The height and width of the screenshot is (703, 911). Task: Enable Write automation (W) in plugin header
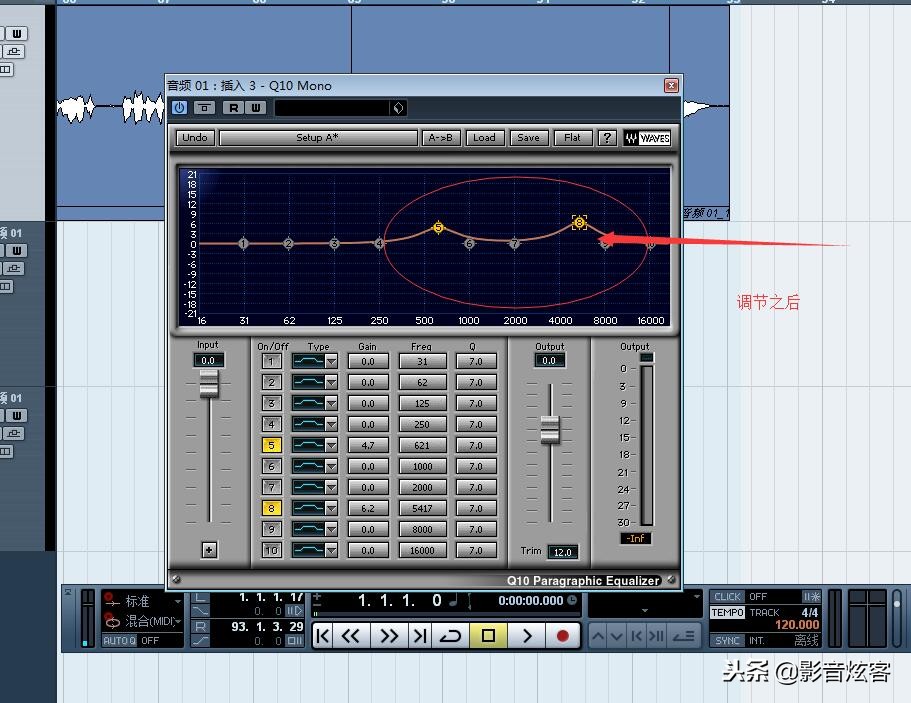tap(256, 107)
